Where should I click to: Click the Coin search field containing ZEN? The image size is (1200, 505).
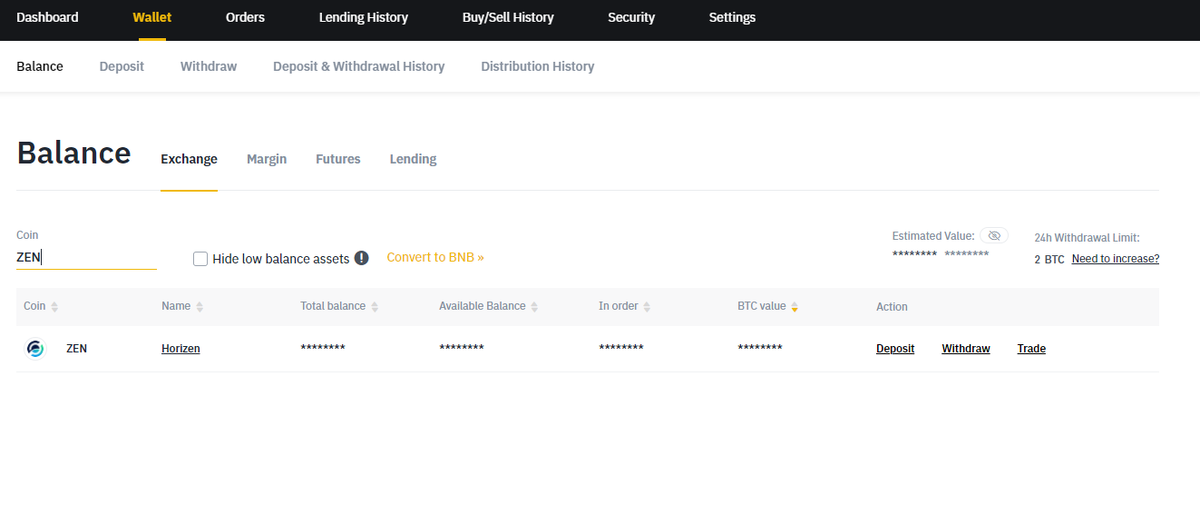(87, 258)
